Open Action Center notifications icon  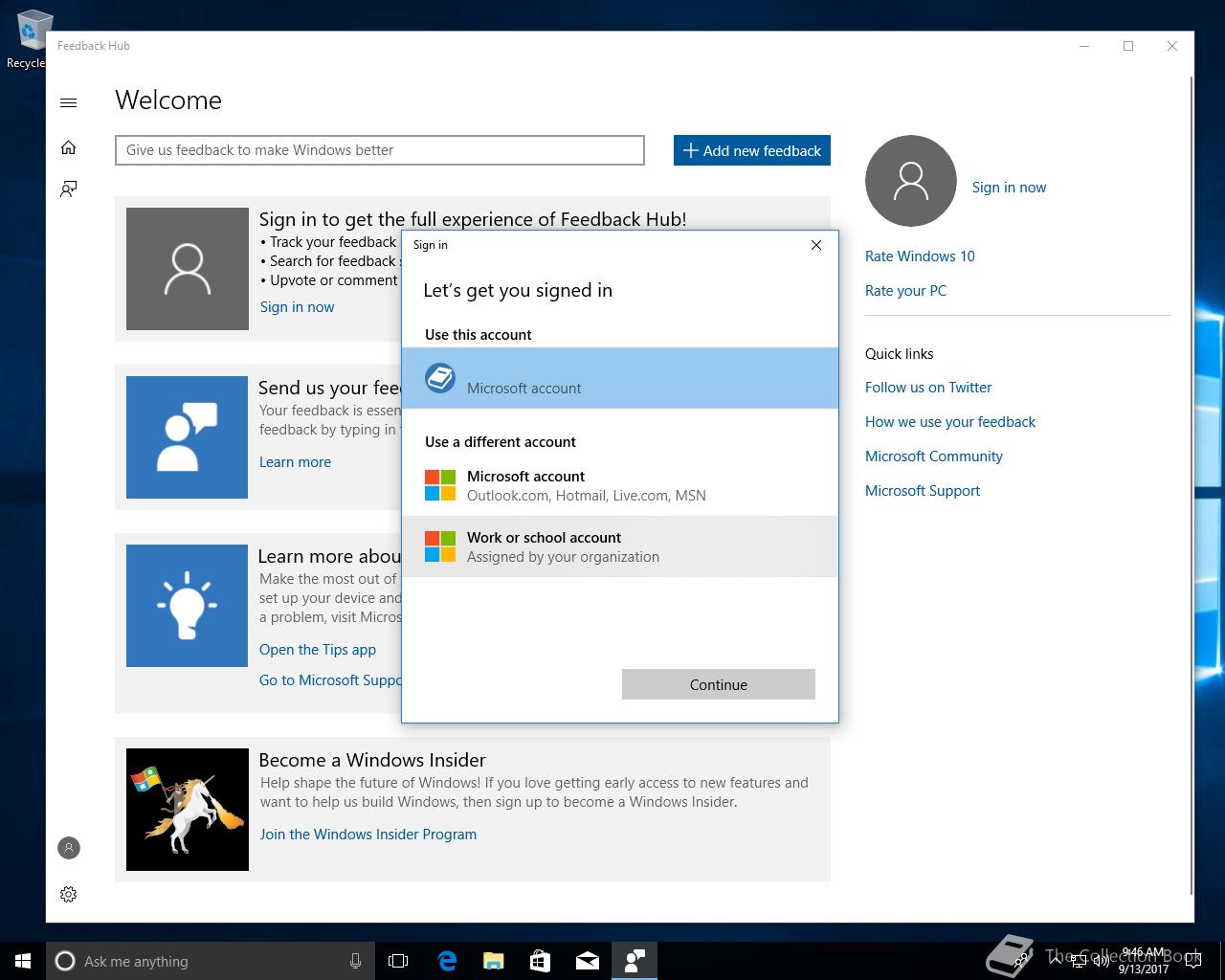tap(1193, 961)
